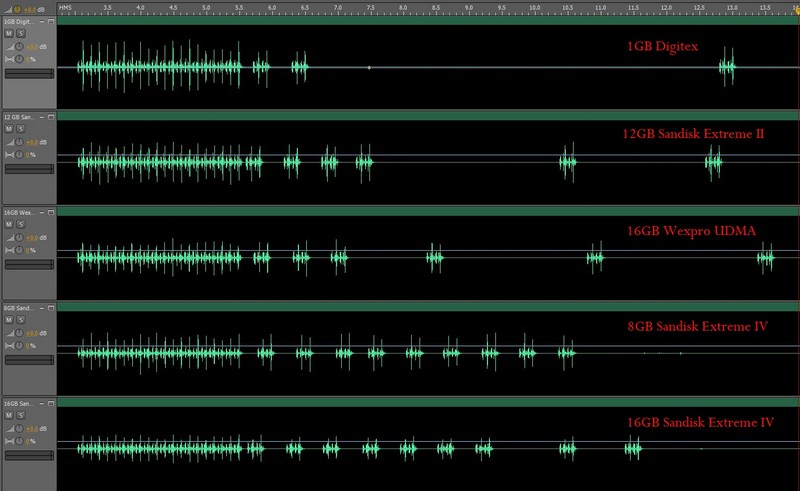
Task: Click the 13.0 mark on the time ruler
Action: coord(732,8)
